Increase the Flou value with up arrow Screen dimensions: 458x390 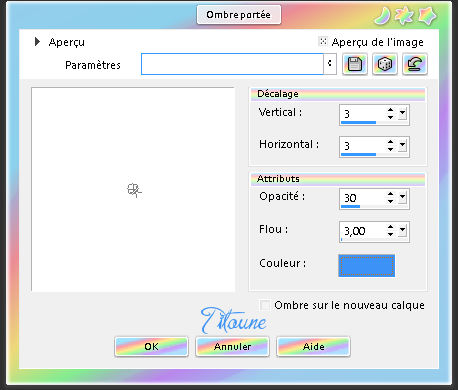[x=390, y=226]
